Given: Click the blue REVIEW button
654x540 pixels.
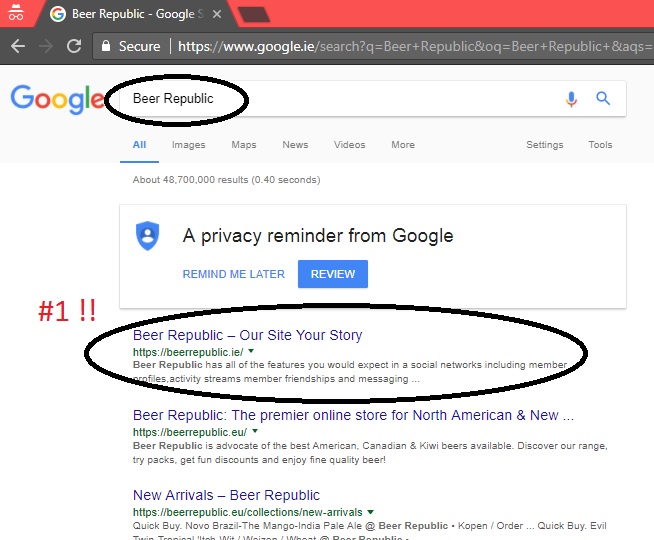Looking at the screenshot, I should (333, 274).
